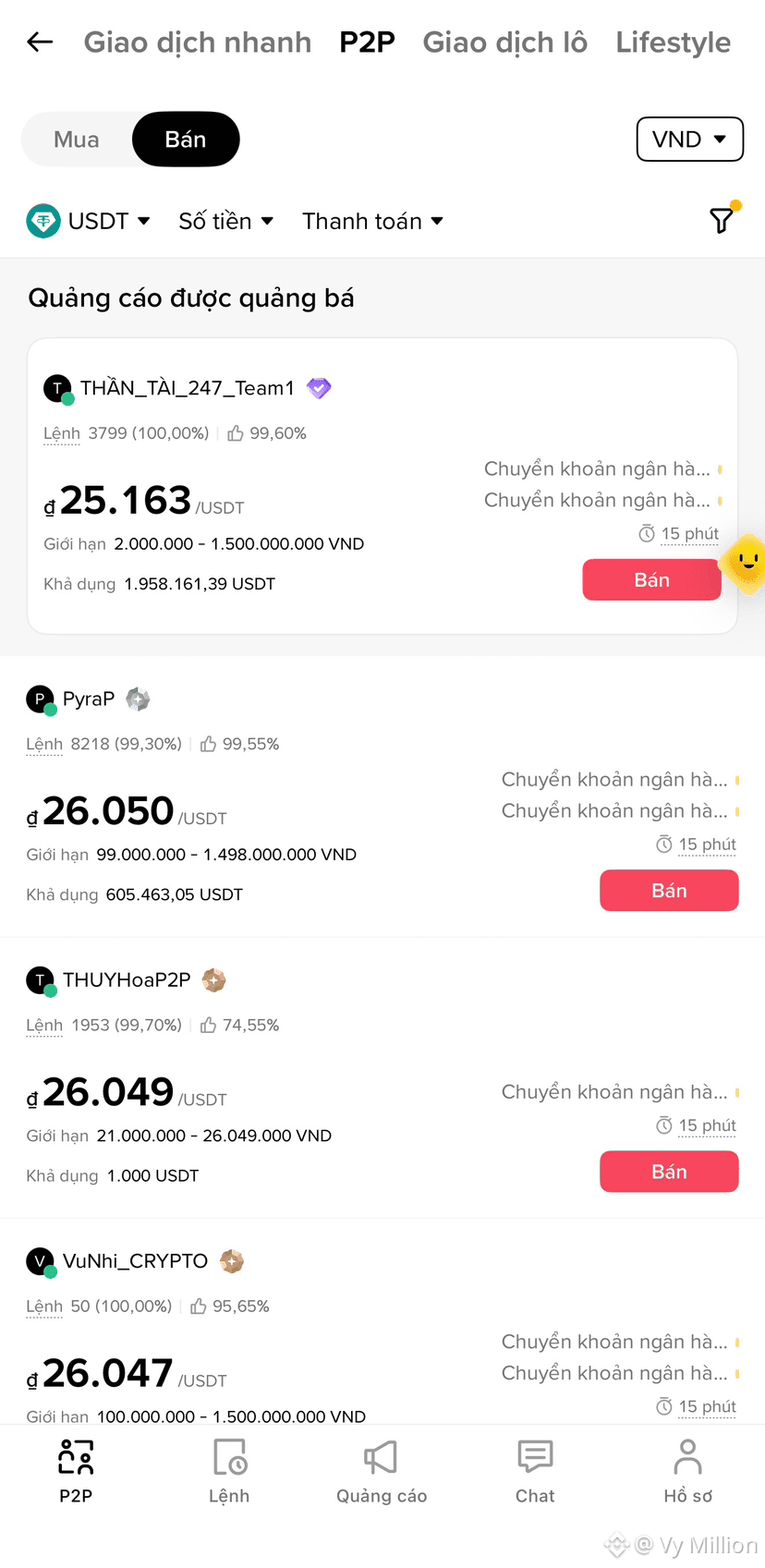This screenshot has height=1568, width=765.
Task: Switch to Giao dịch nhanh tab
Action: click(198, 42)
